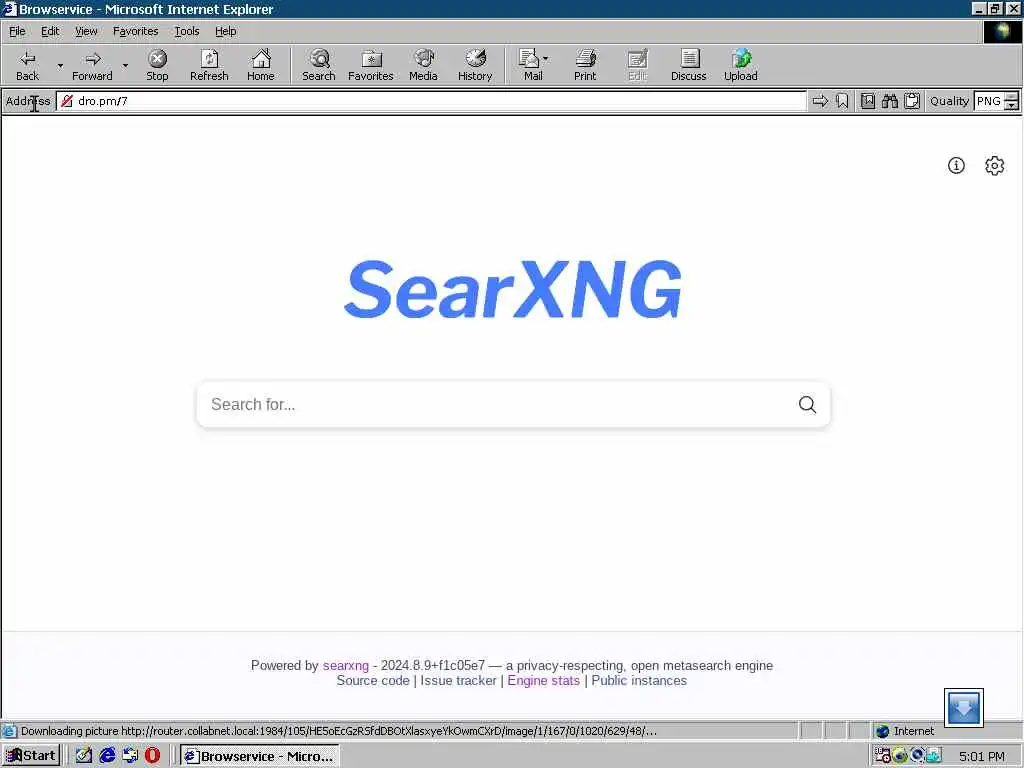Click the Quality PNG value box

(989, 101)
